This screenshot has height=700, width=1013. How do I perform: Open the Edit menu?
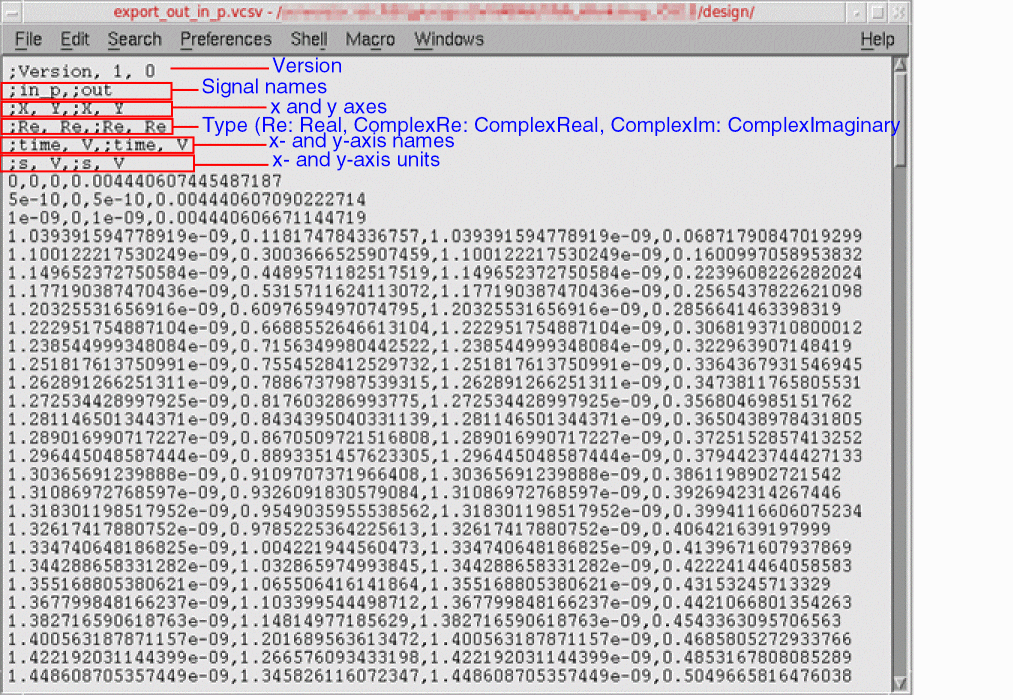click(x=75, y=40)
